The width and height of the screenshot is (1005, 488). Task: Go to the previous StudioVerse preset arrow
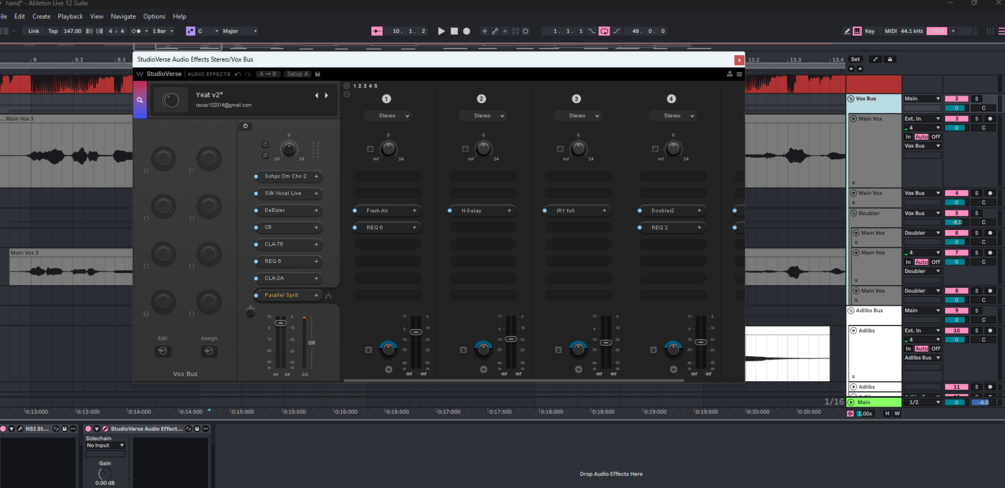tap(315, 96)
